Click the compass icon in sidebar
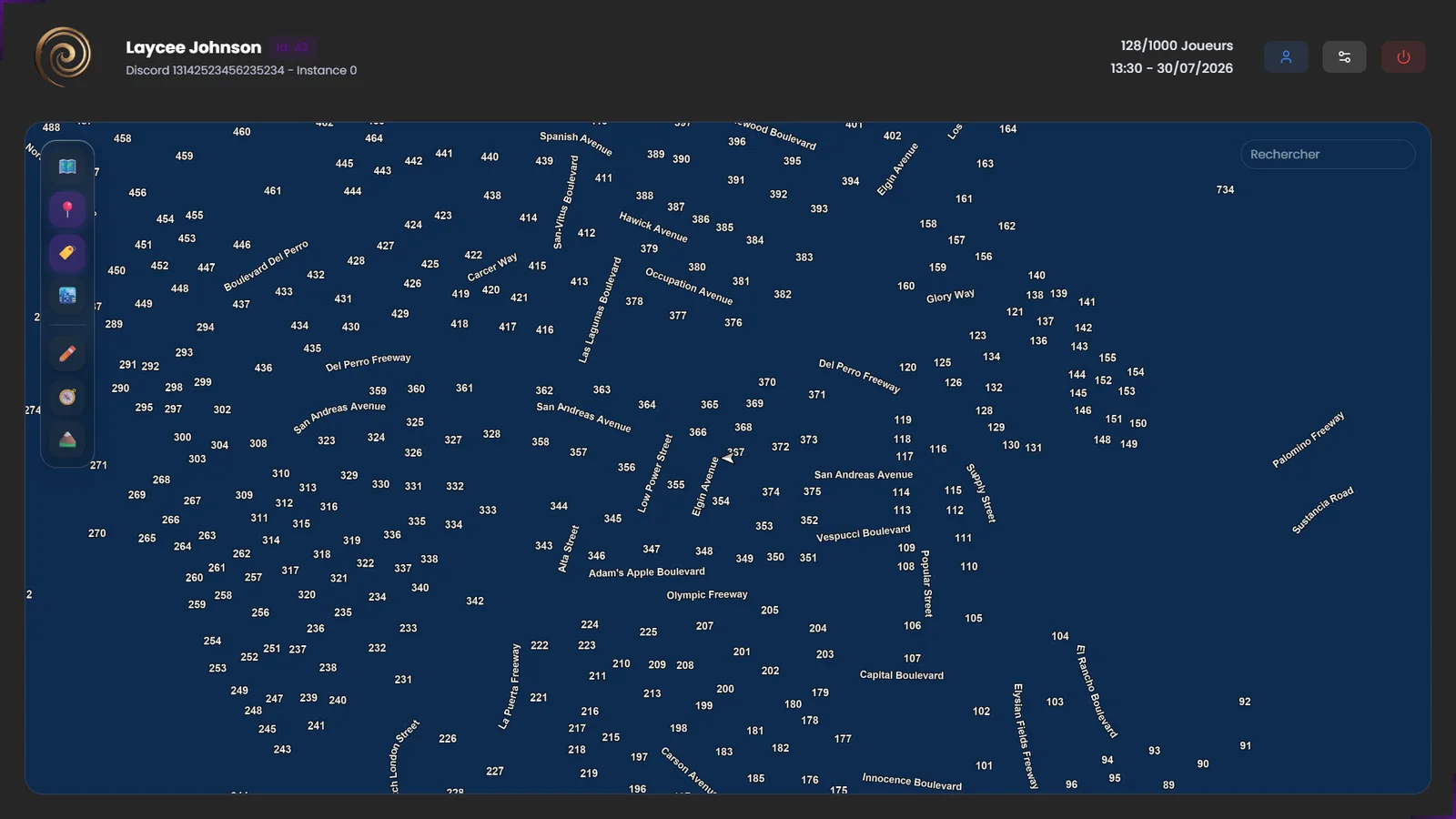The image size is (1456, 819). 67,397
